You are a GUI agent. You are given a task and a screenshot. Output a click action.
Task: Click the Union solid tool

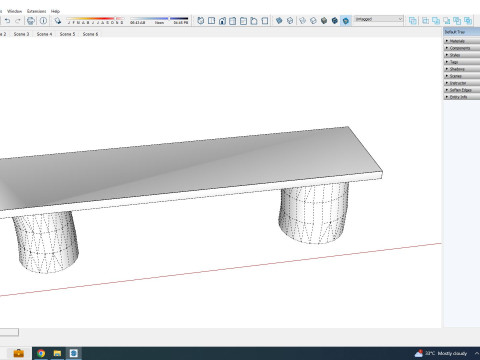436,21
